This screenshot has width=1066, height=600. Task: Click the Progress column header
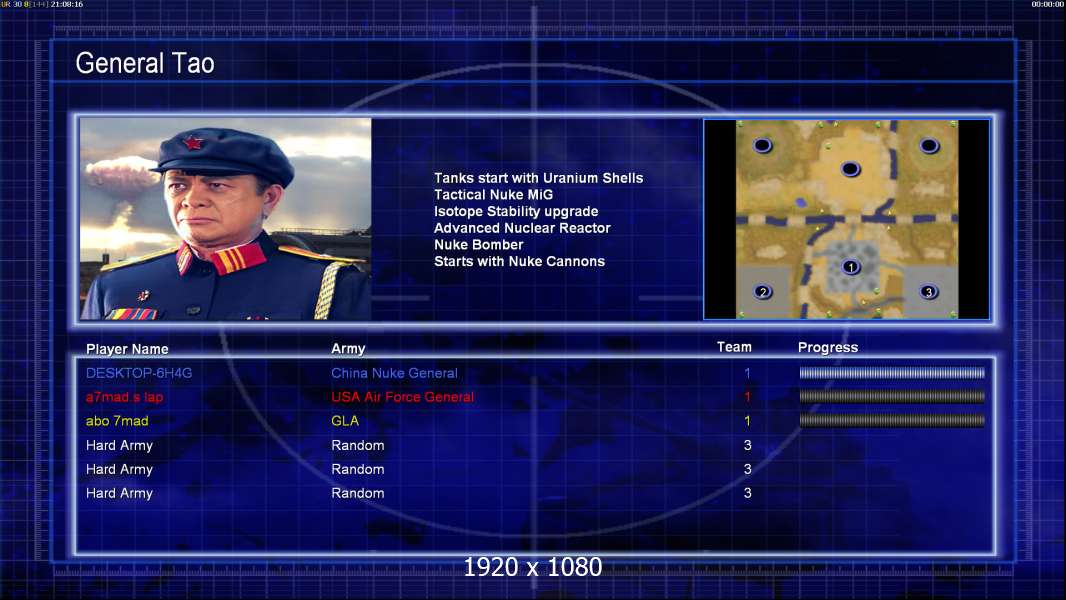coord(827,347)
